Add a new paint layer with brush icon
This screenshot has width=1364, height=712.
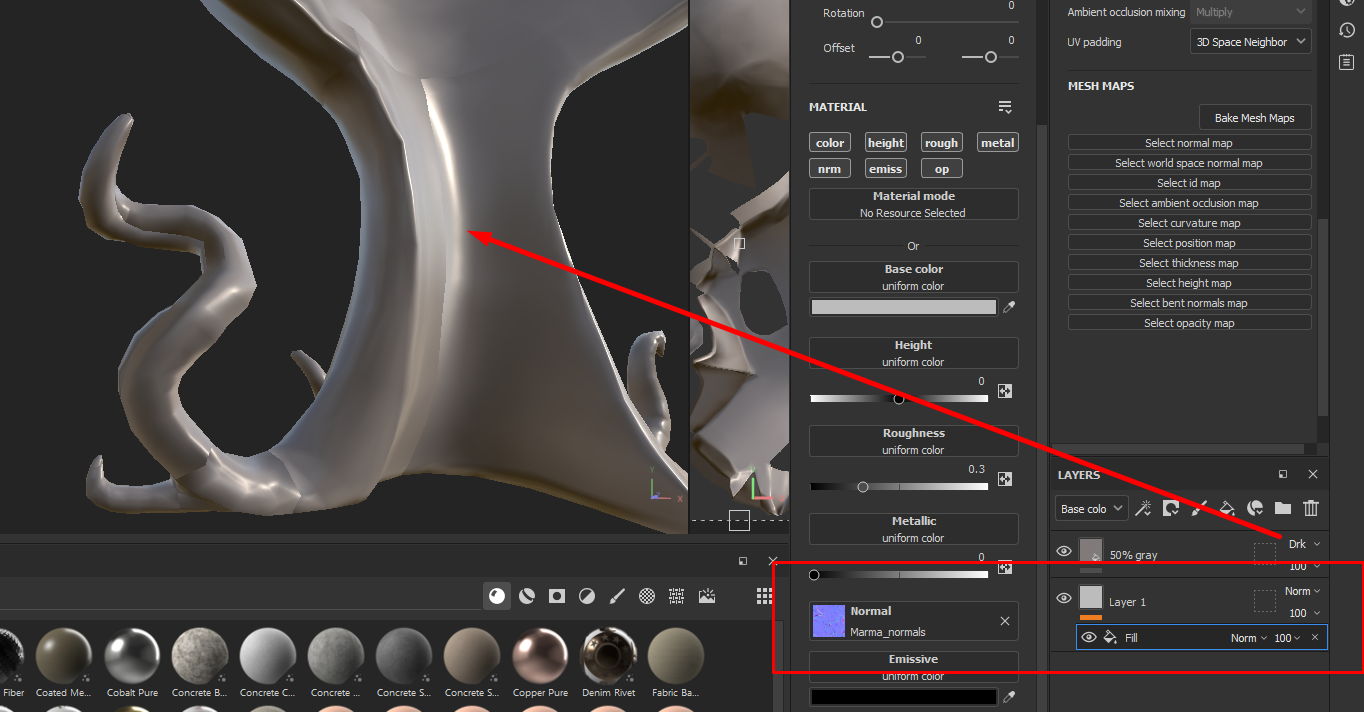1199,508
